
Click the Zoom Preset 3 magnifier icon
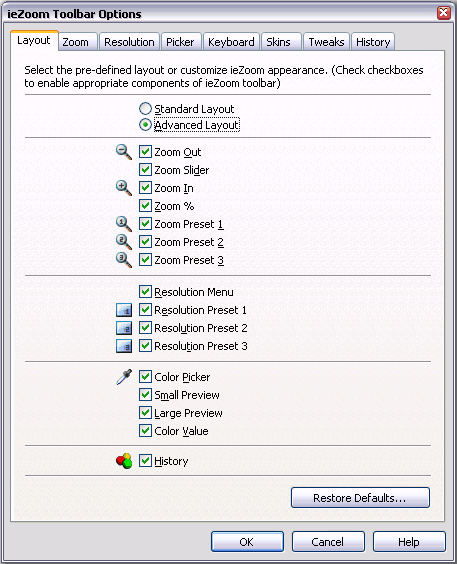[x=124, y=260]
